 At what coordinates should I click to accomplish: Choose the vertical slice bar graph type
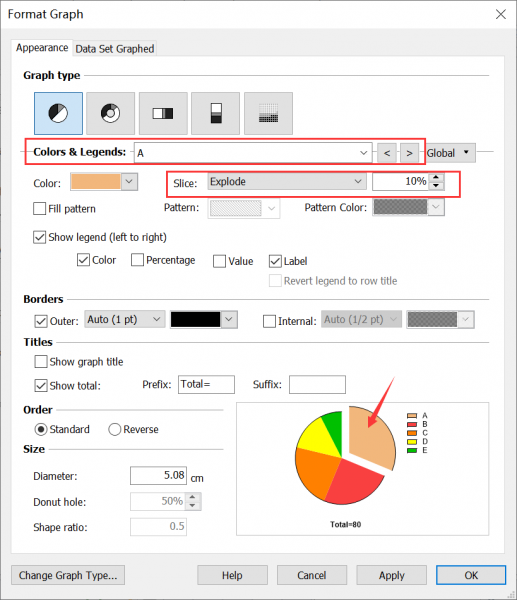click(215, 113)
